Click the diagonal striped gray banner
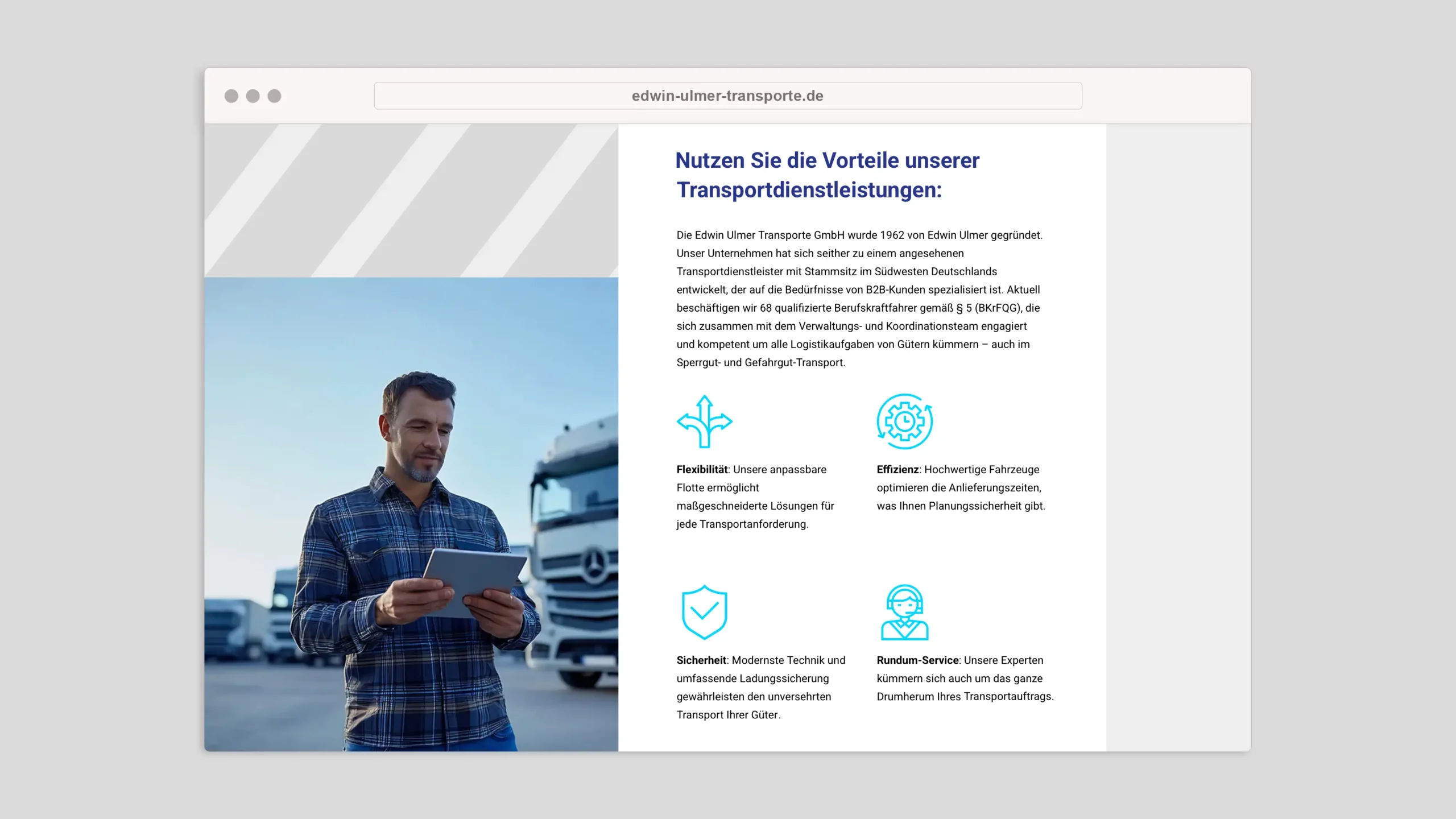Viewport: 1456px width, 819px height. click(x=411, y=200)
